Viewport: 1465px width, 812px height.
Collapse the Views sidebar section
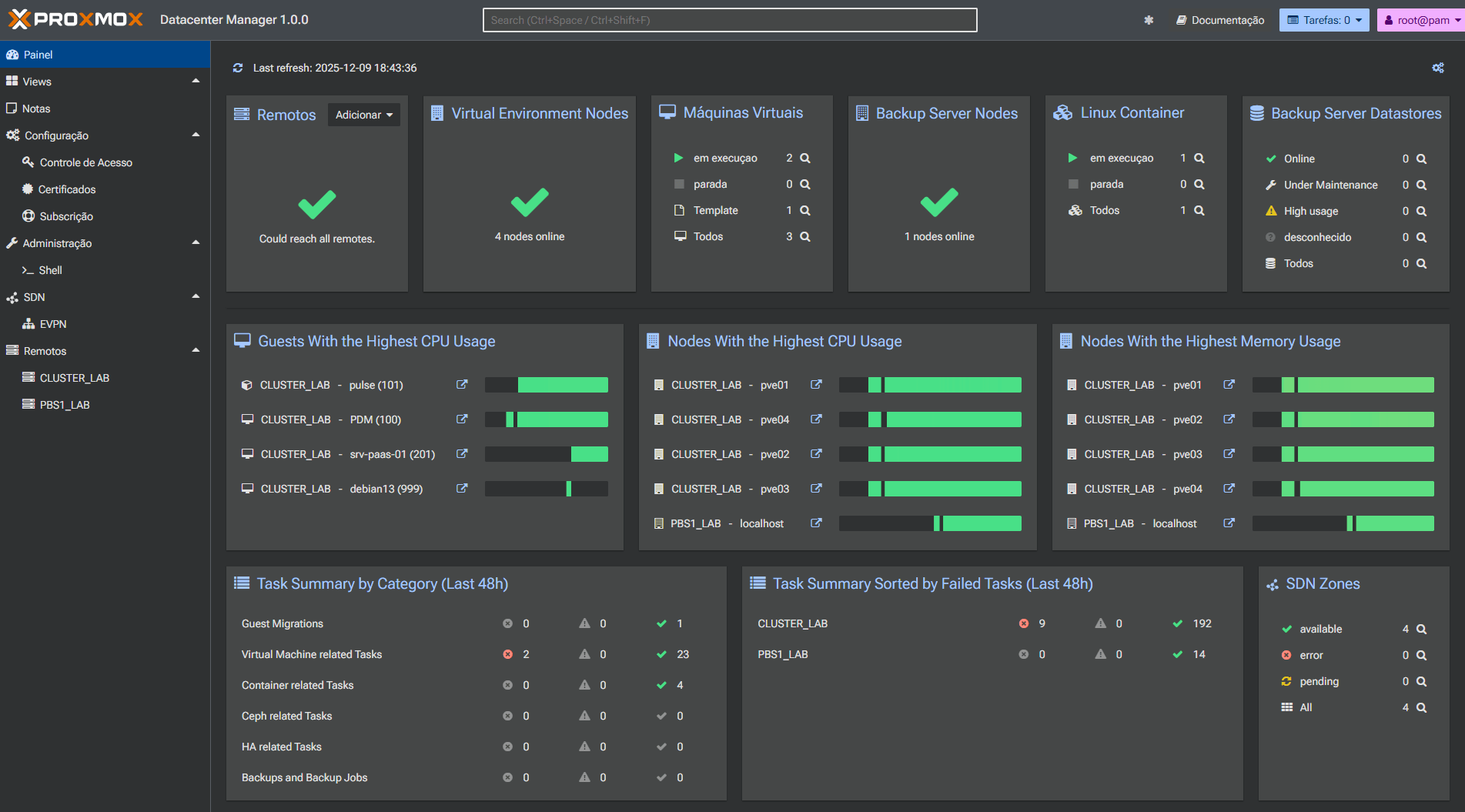[x=196, y=82]
